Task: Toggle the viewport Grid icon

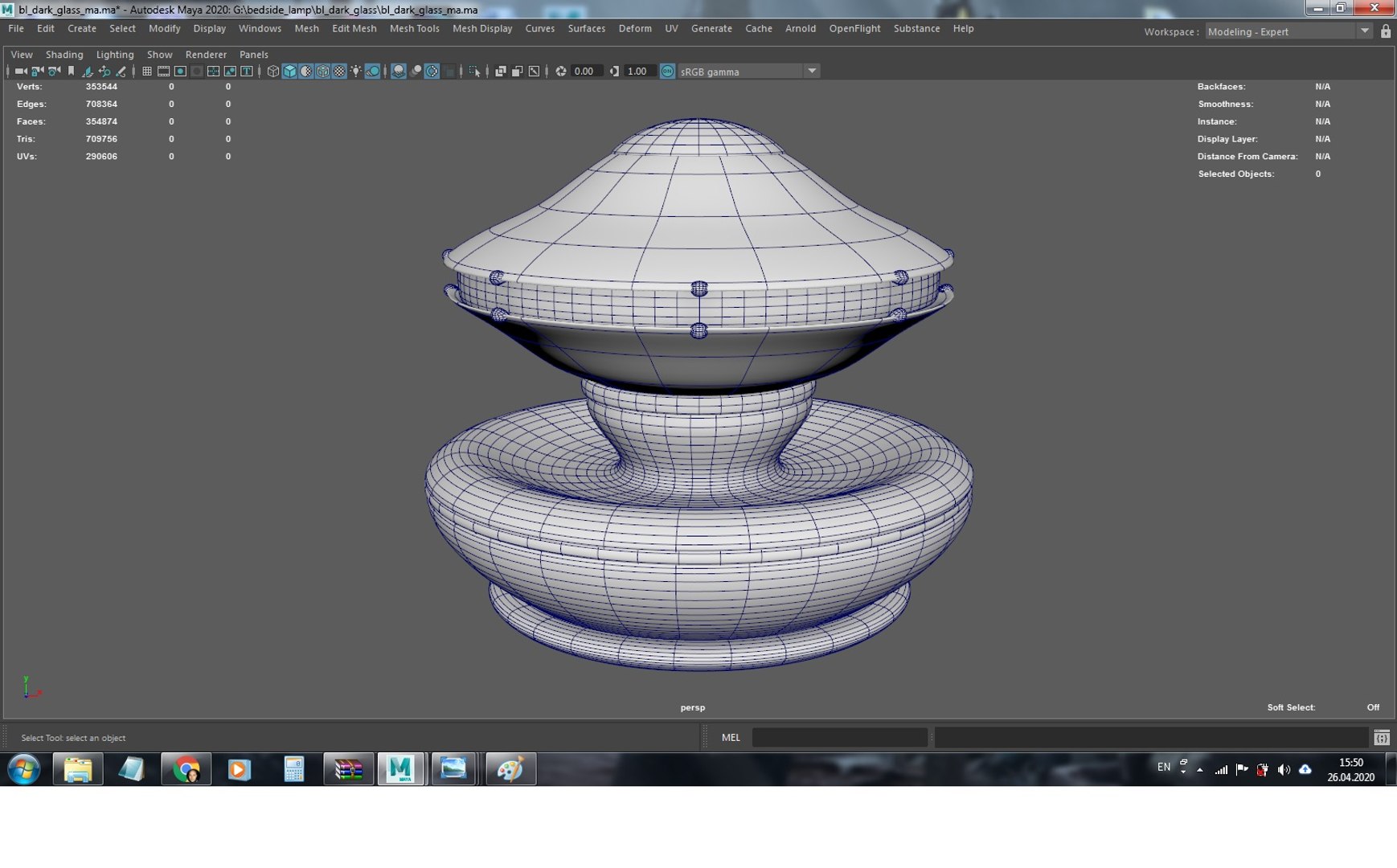Action: [147, 72]
